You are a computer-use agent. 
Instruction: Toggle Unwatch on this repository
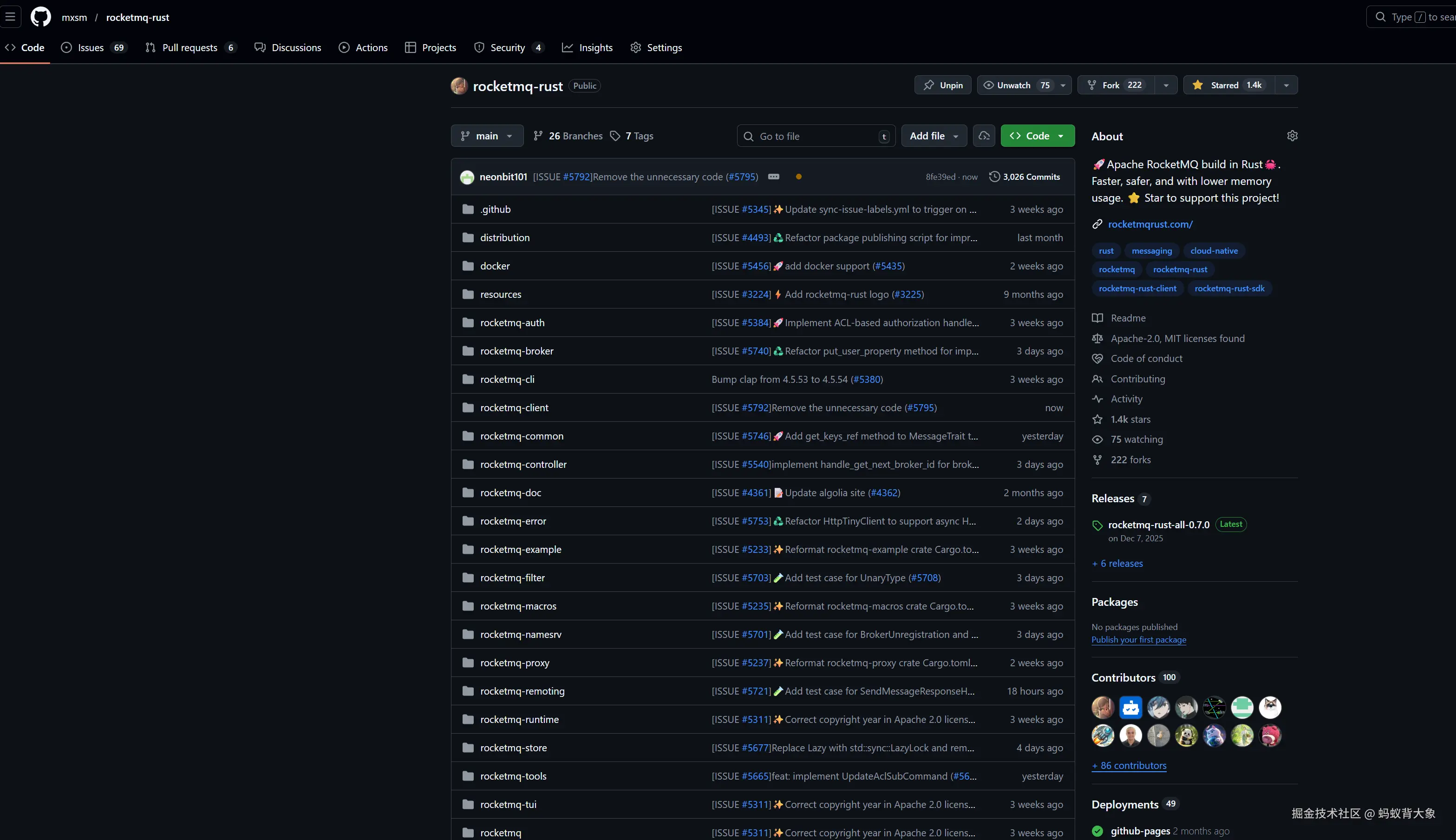pyautogui.click(x=1014, y=85)
